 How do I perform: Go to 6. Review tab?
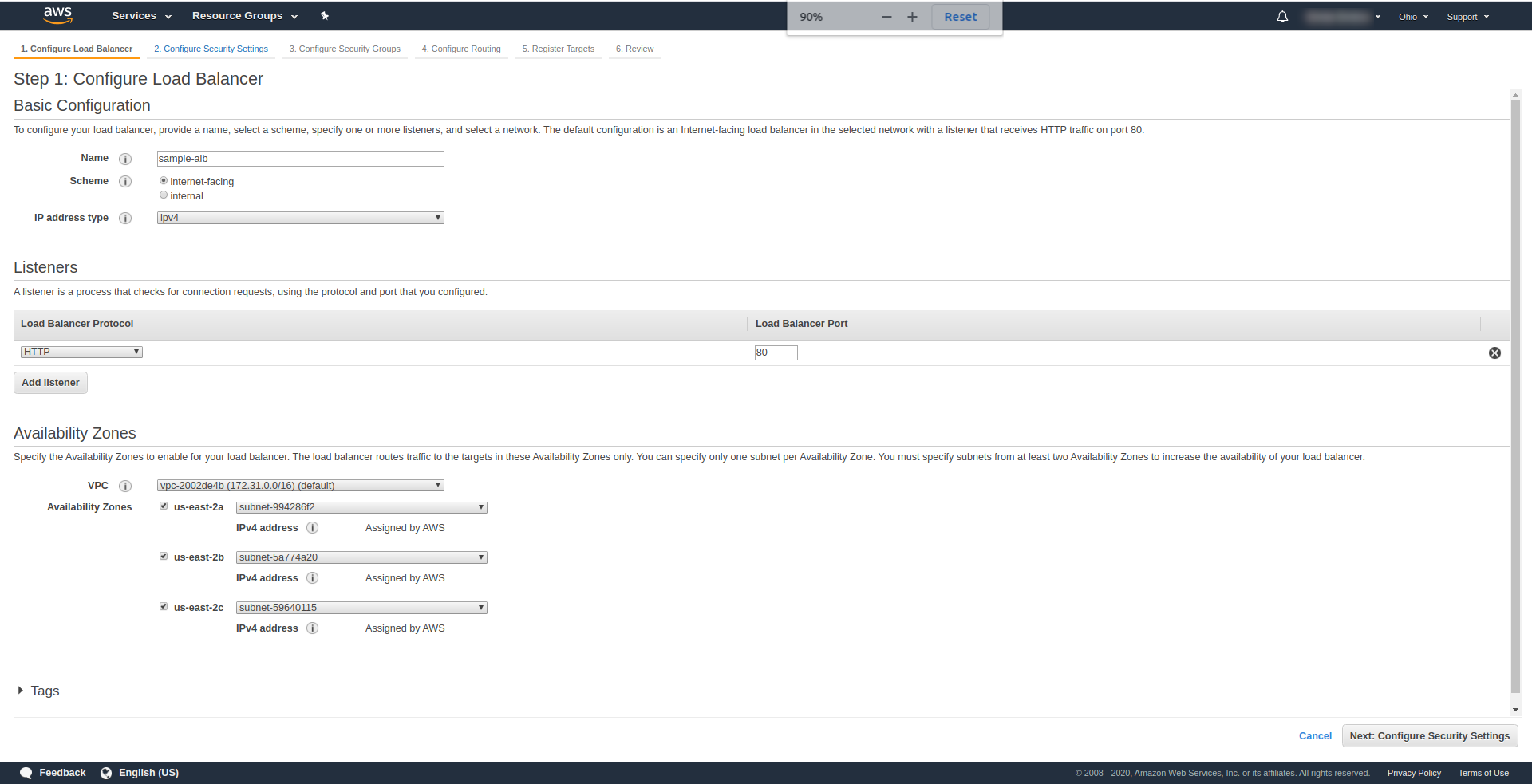click(x=634, y=49)
